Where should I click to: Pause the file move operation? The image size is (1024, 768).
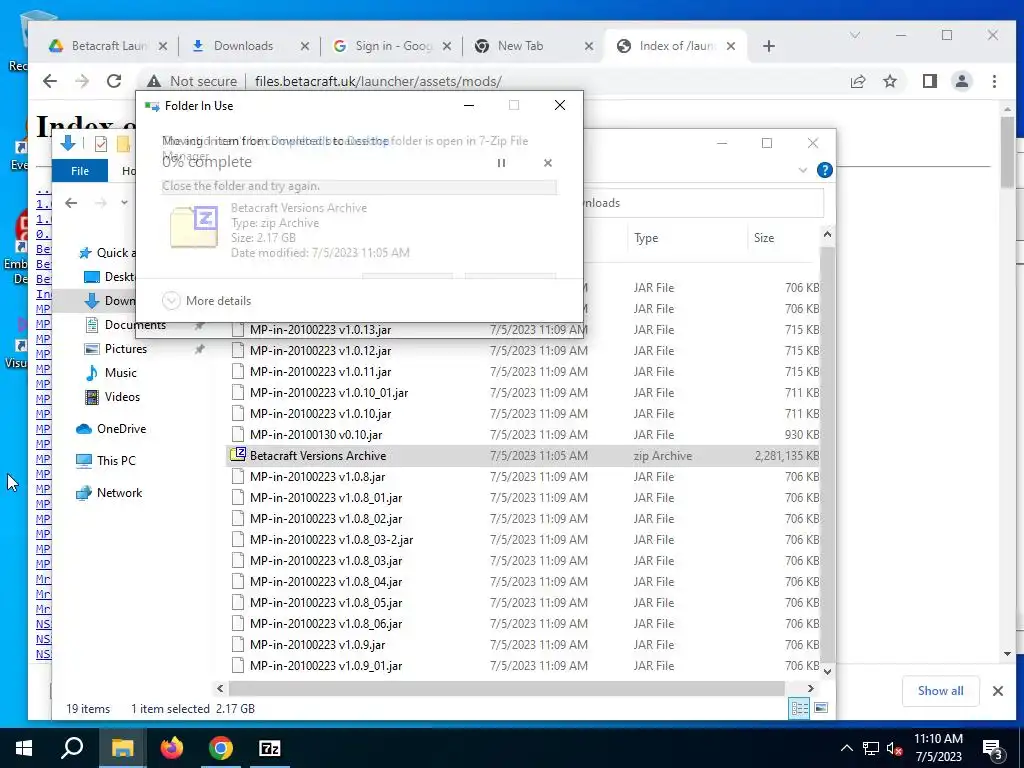502,163
